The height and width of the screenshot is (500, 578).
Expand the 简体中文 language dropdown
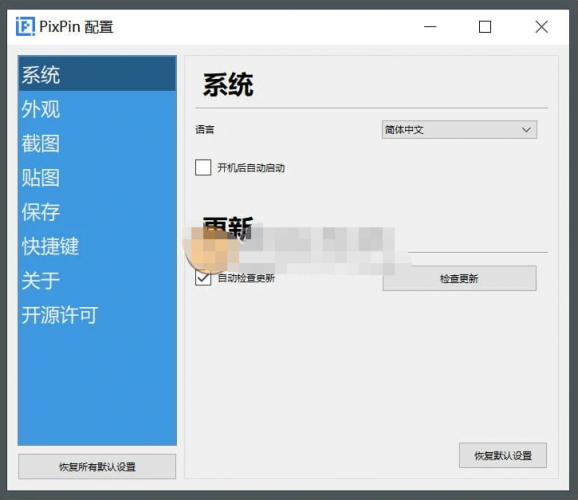coord(459,129)
